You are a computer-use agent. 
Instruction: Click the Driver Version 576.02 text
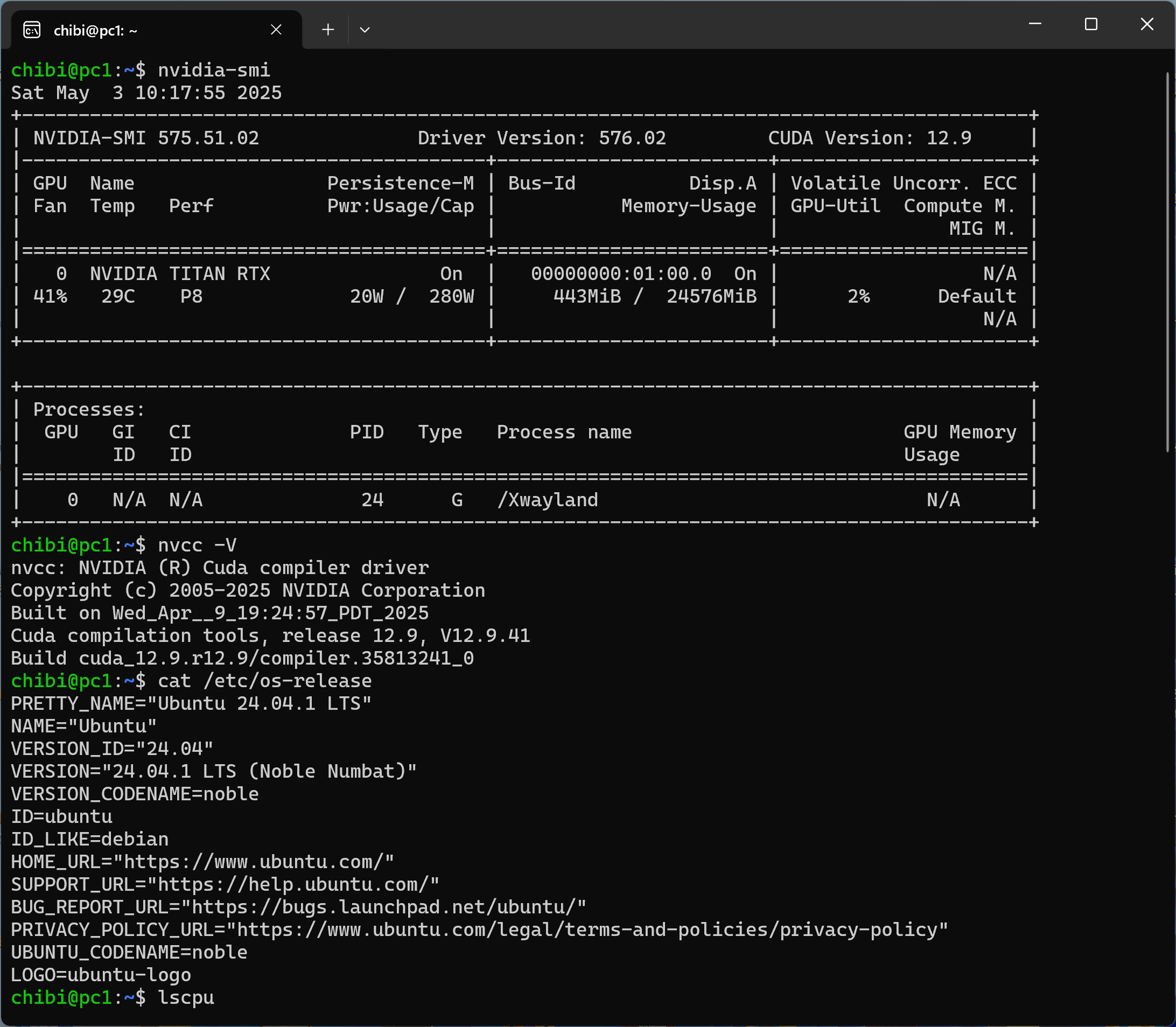pyautogui.click(x=541, y=138)
